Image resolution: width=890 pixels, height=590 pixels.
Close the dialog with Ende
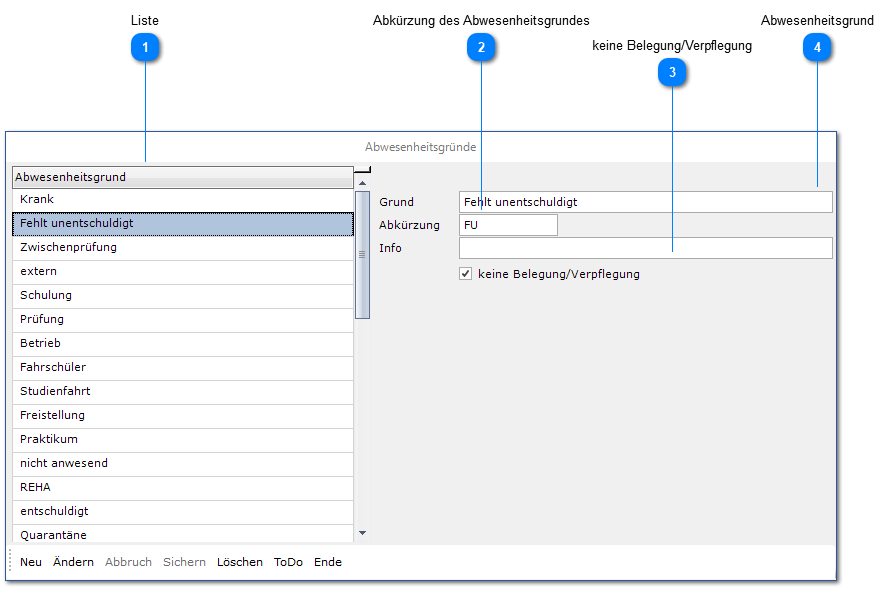tap(328, 562)
